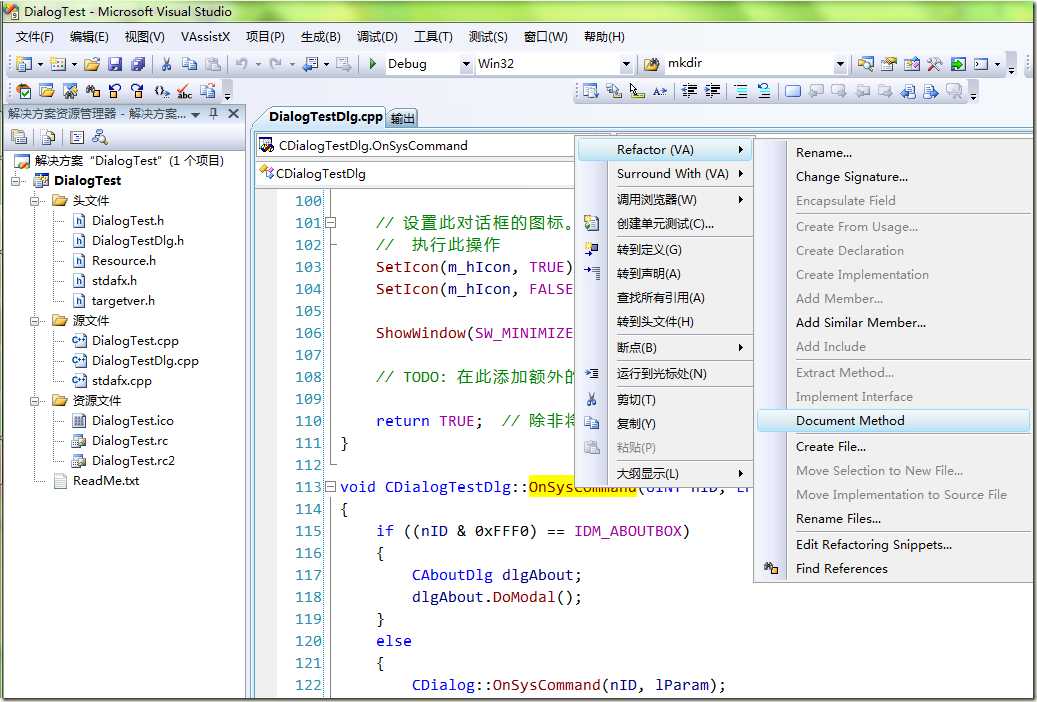Click the 文件(F) menu
Screen dimensions: 1037x702
pos(34,37)
